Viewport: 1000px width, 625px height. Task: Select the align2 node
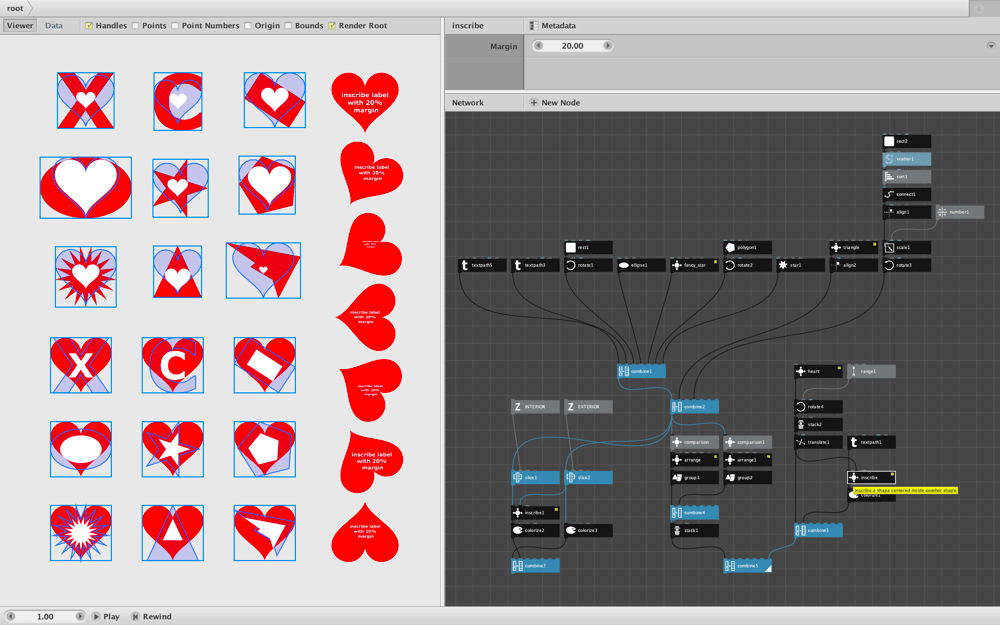853,265
